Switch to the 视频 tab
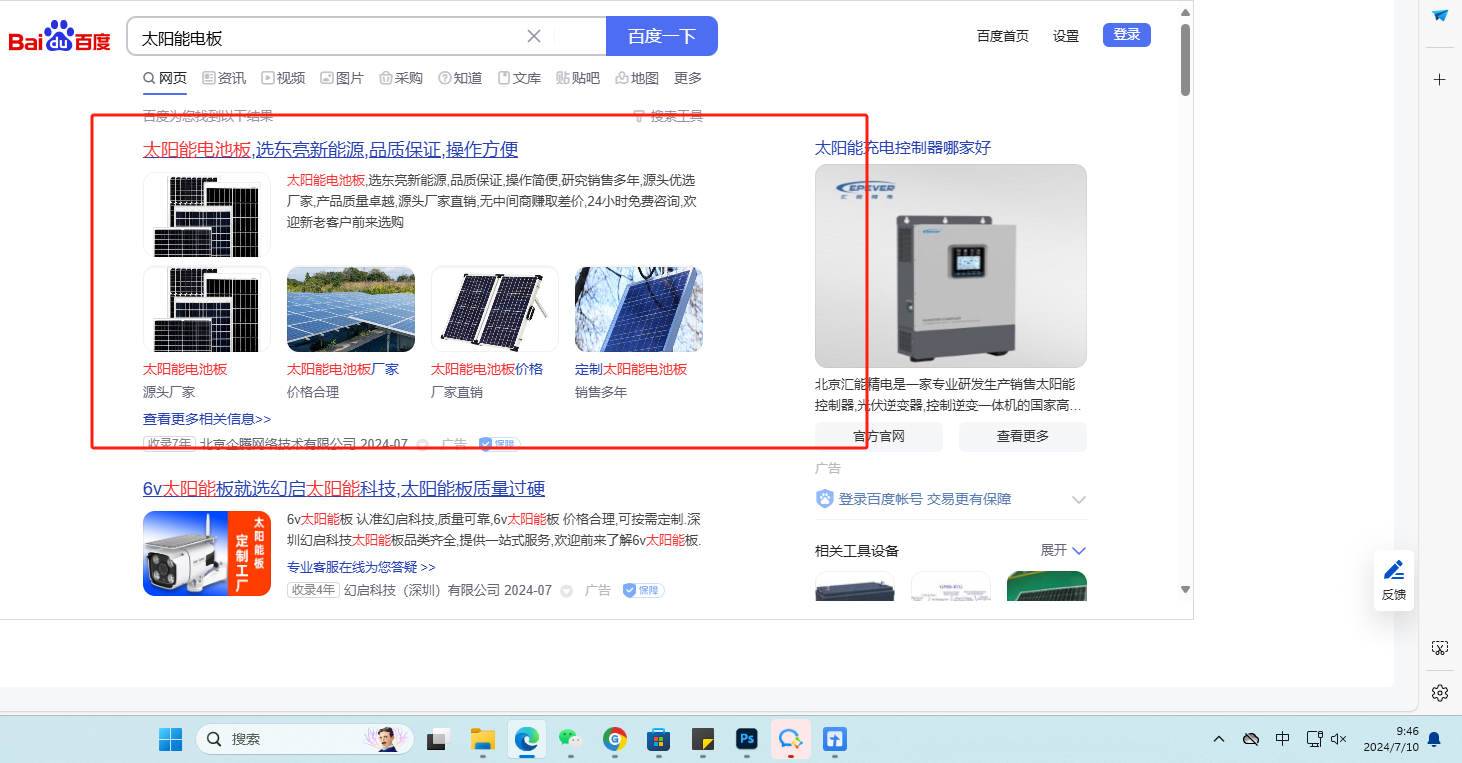The image size is (1462, 763). (283, 78)
